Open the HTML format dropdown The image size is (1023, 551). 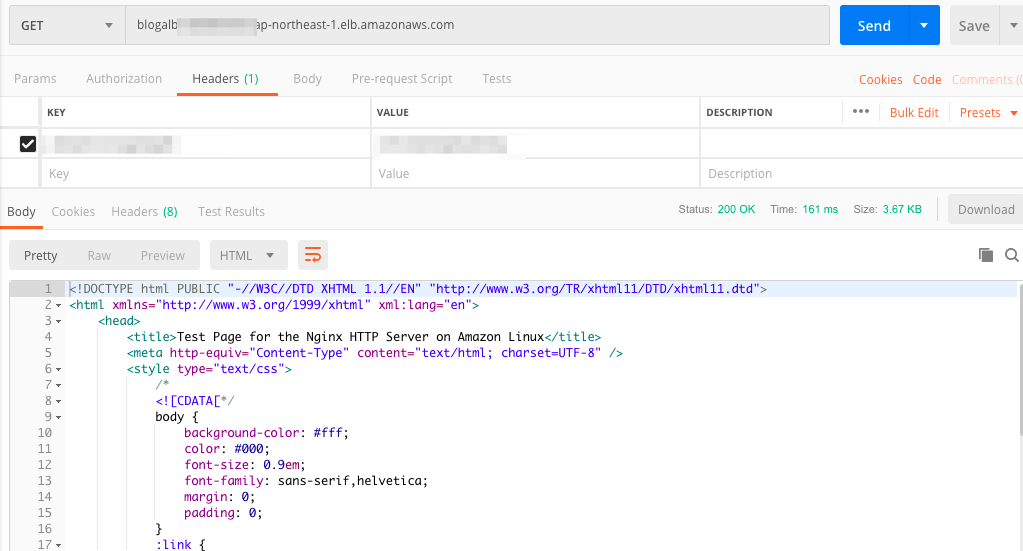pos(248,256)
